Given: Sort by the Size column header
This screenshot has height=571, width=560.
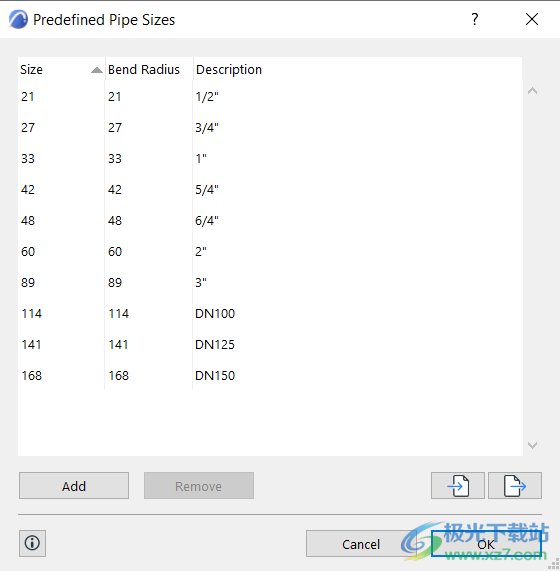Looking at the screenshot, I should (61, 69).
